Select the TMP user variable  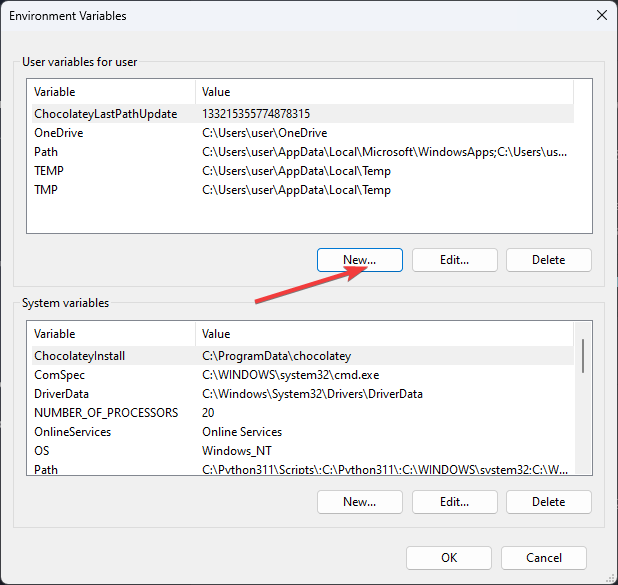47,190
